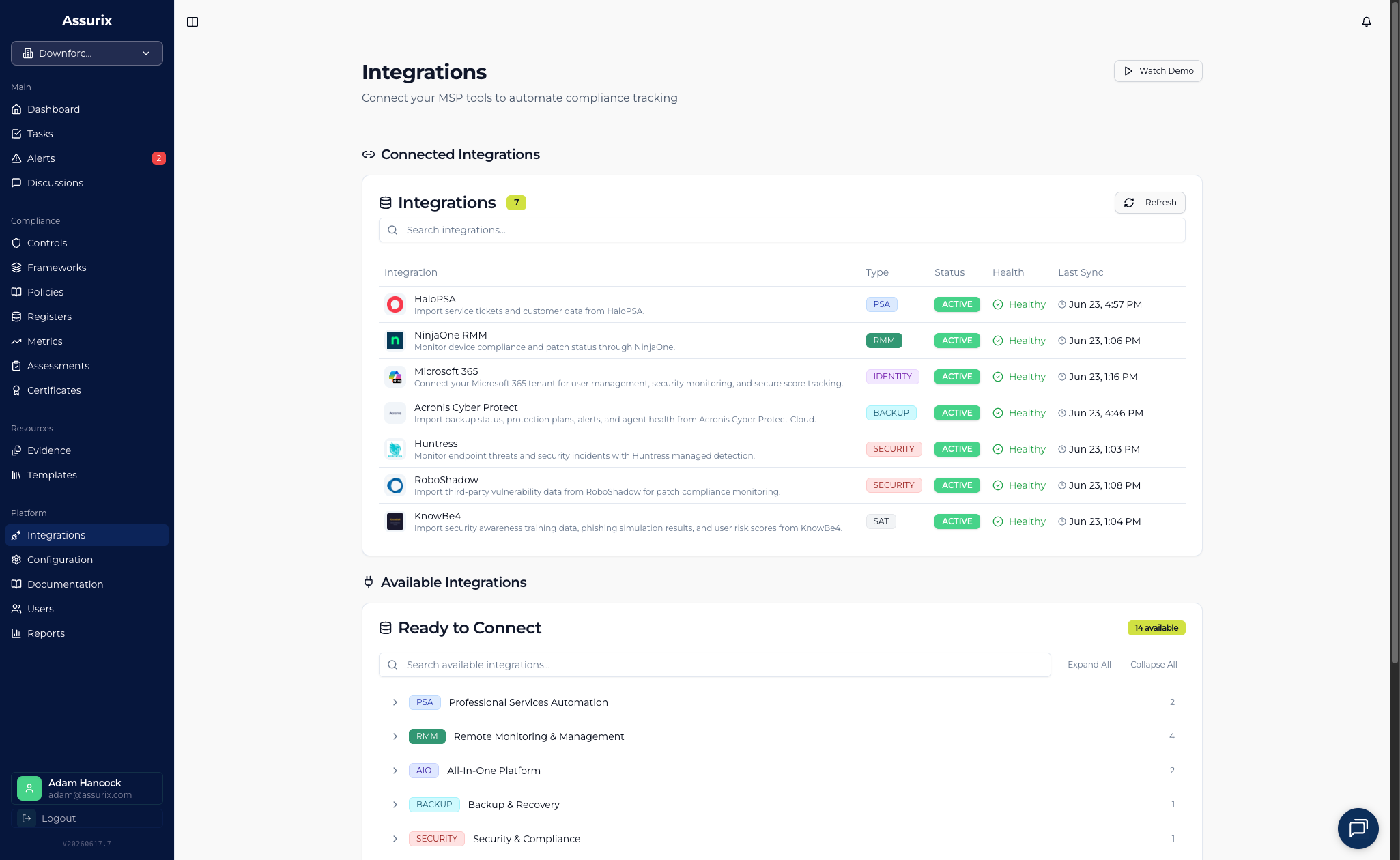Click the NinjaOne RMM logo icon

click(395, 341)
